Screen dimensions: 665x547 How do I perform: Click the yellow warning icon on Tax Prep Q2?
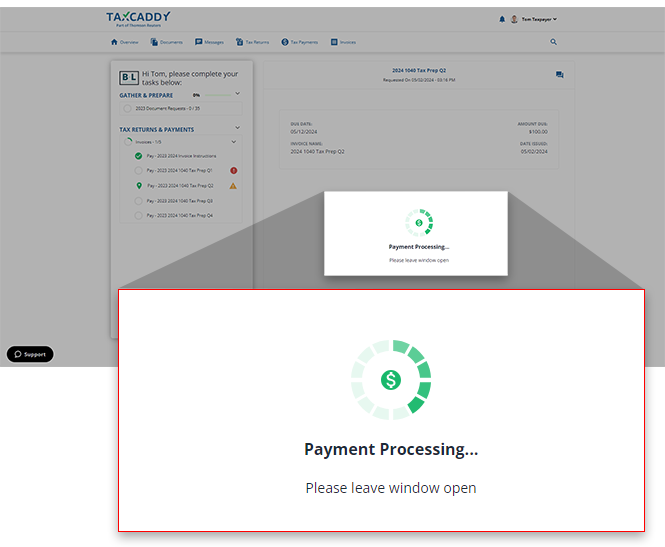[x=233, y=186]
